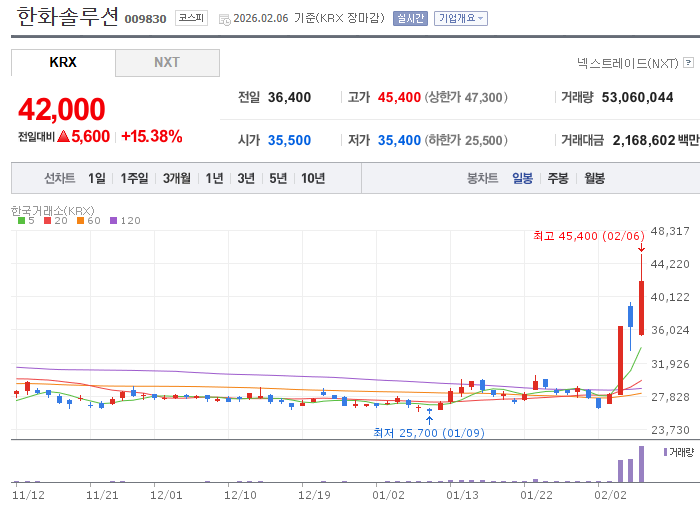
Task: Open the NXT help question-mark icon
Action: [689, 63]
